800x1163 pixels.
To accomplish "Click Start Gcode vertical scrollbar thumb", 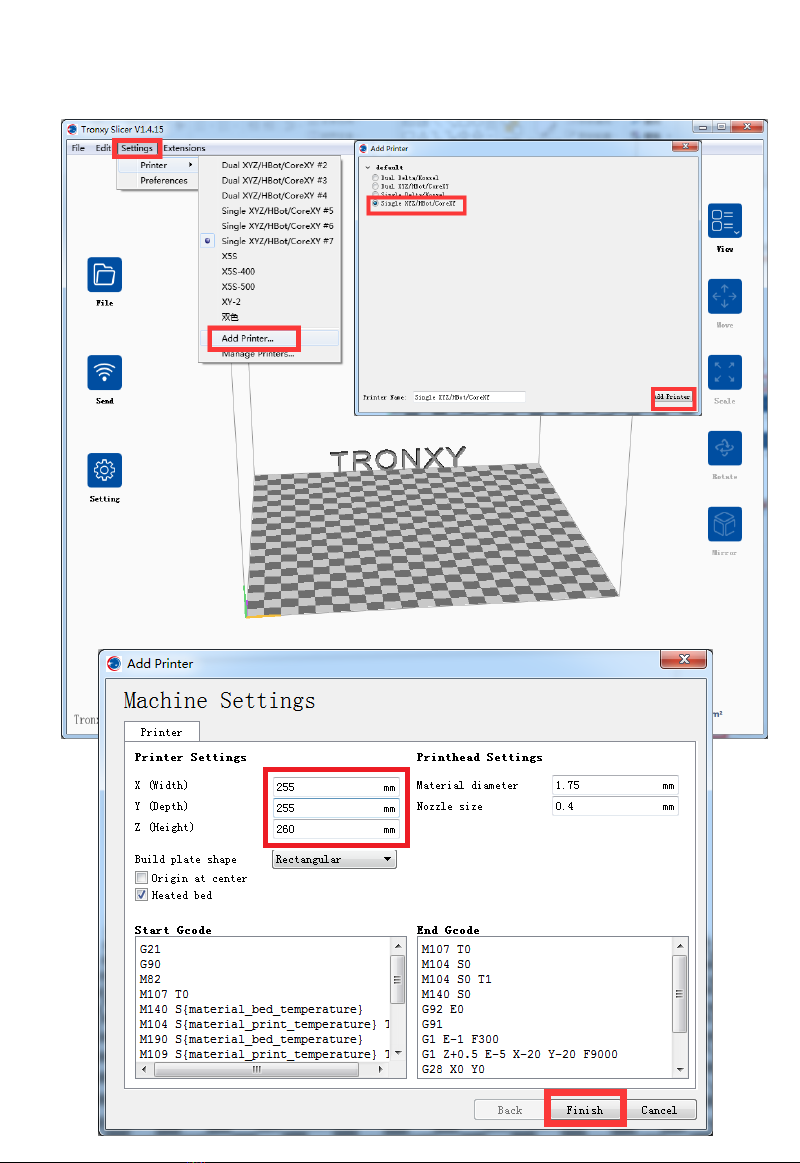I will tap(398, 979).
